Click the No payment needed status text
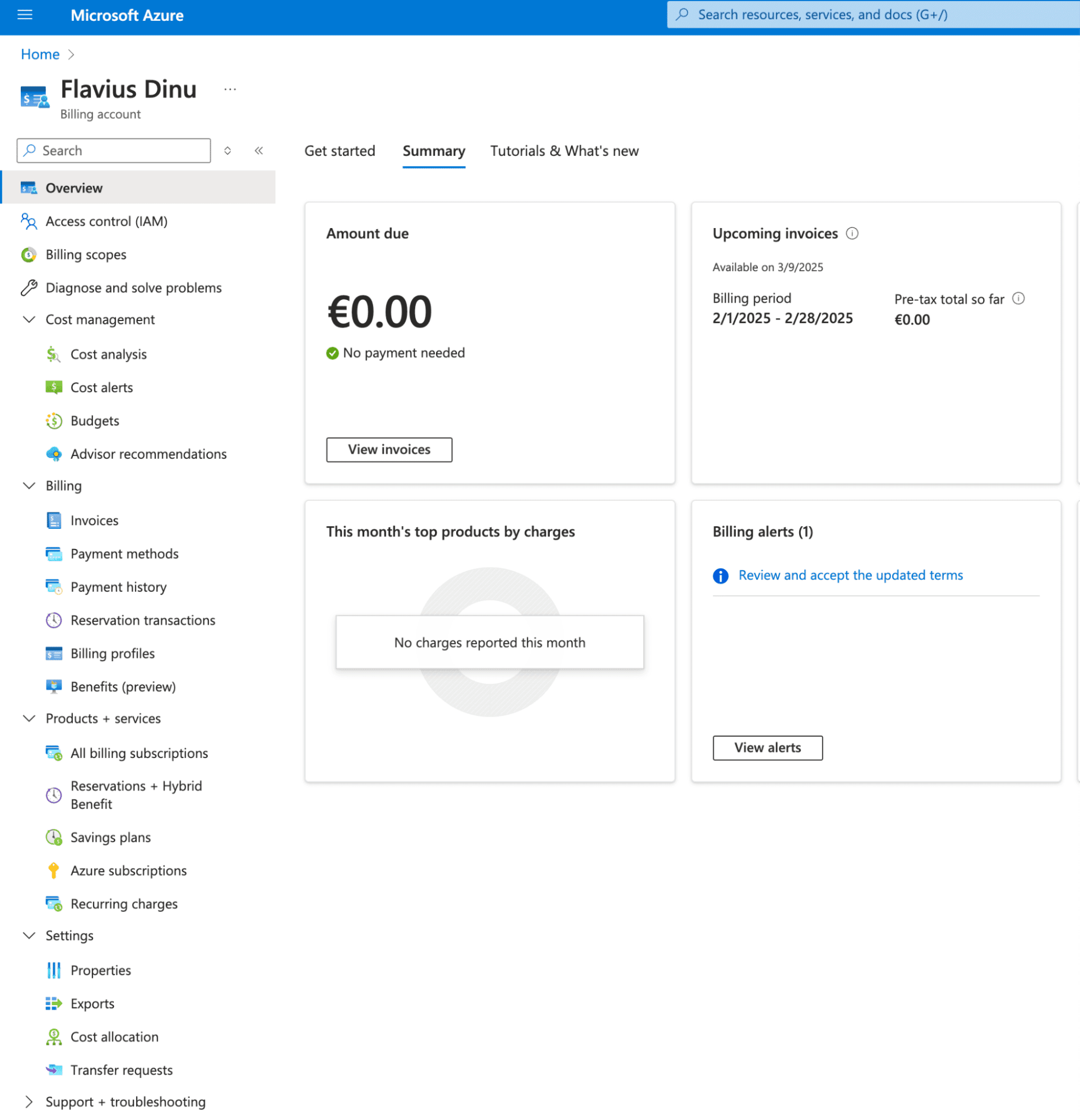Screen dimensions: 1080x1120 [x=404, y=353]
